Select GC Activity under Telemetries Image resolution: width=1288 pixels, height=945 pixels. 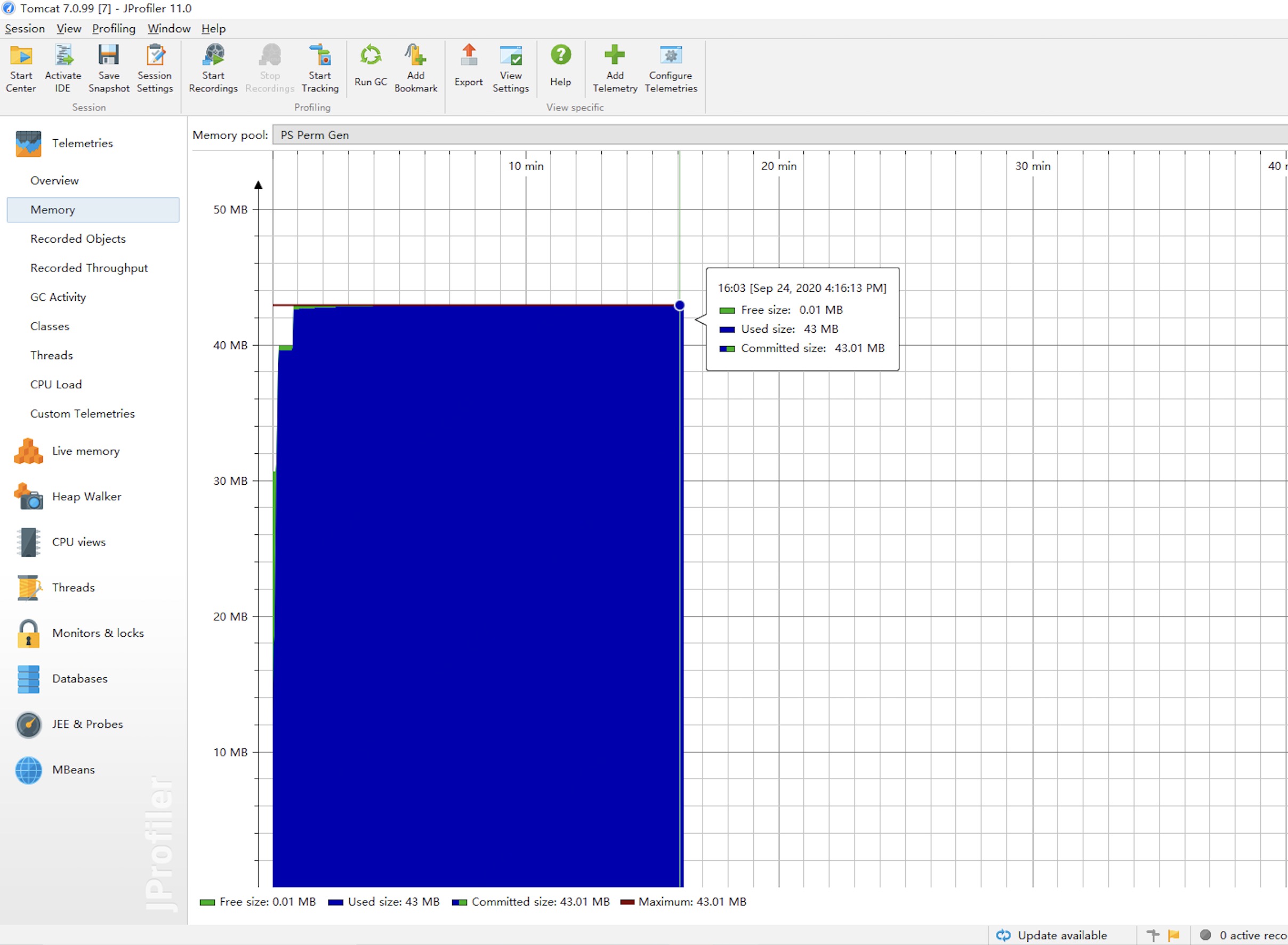pyautogui.click(x=58, y=298)
